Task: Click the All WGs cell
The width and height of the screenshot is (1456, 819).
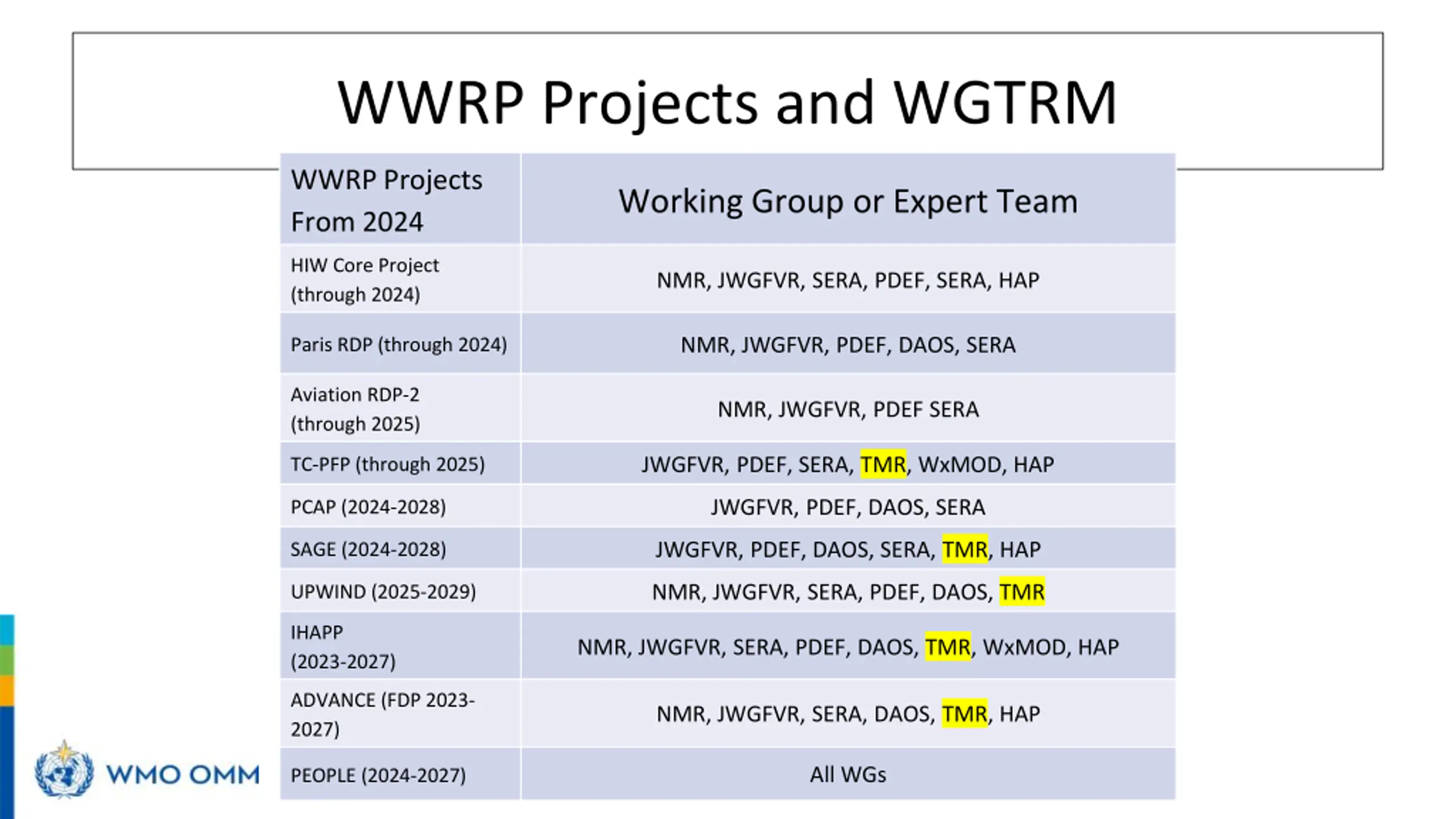Action: (848, 774)
